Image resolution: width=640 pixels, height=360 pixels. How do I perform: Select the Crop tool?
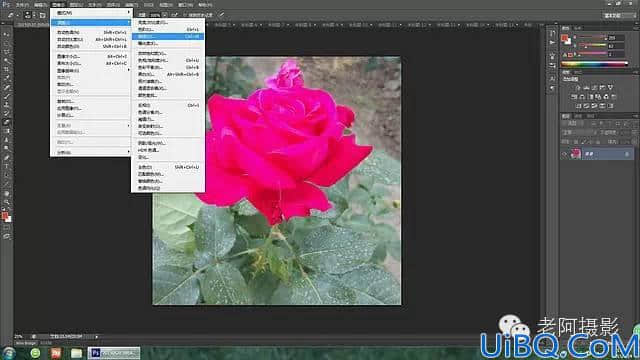coord(6,69)
